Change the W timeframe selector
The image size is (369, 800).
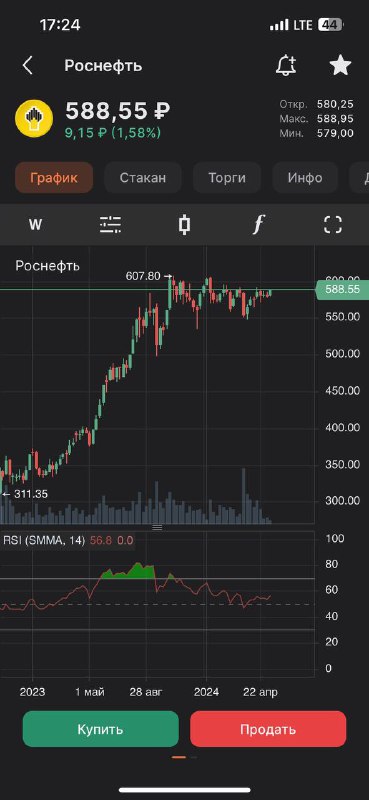point(35,224)
